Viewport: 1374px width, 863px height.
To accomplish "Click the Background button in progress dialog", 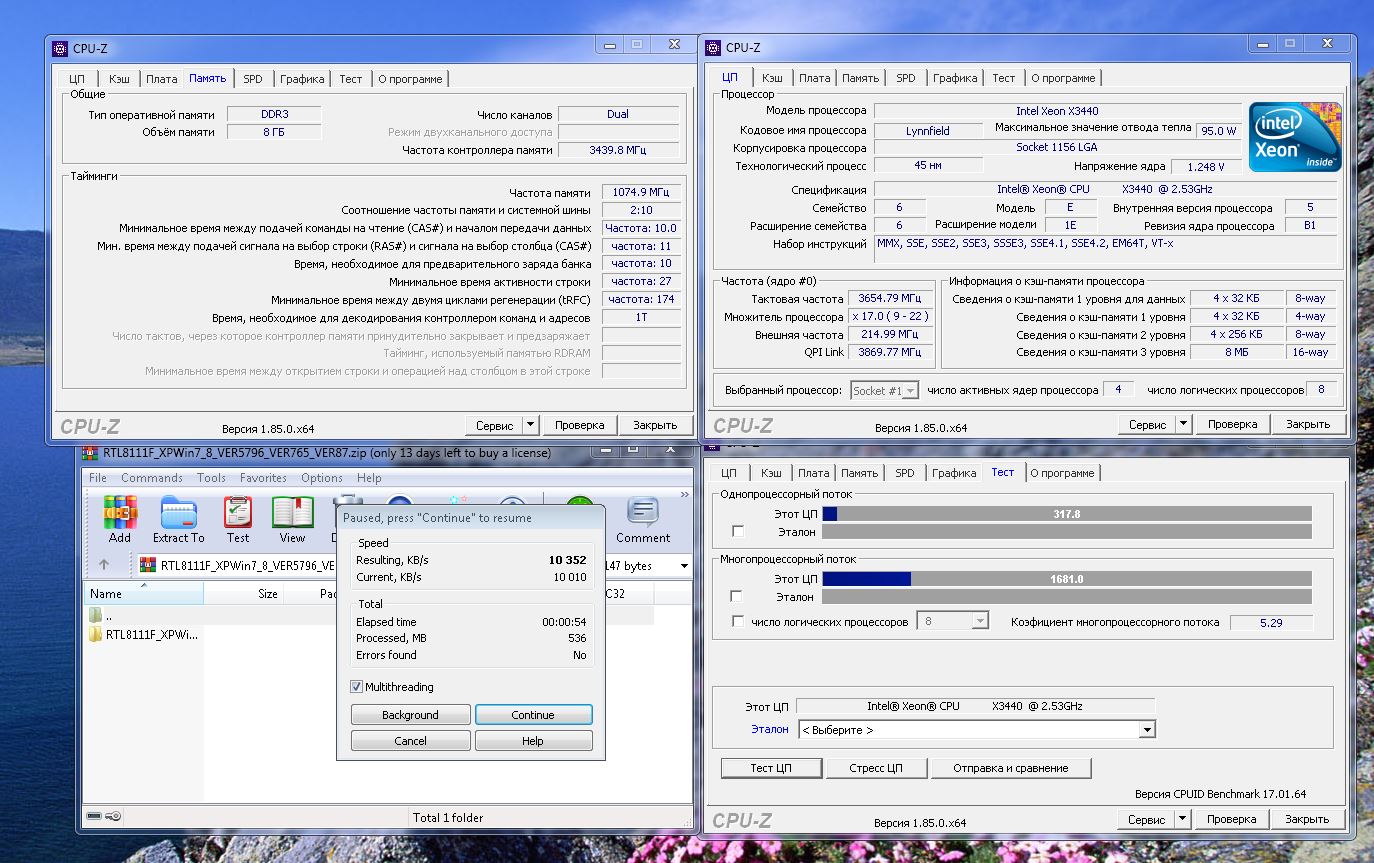I will click(x=410, y=715).
